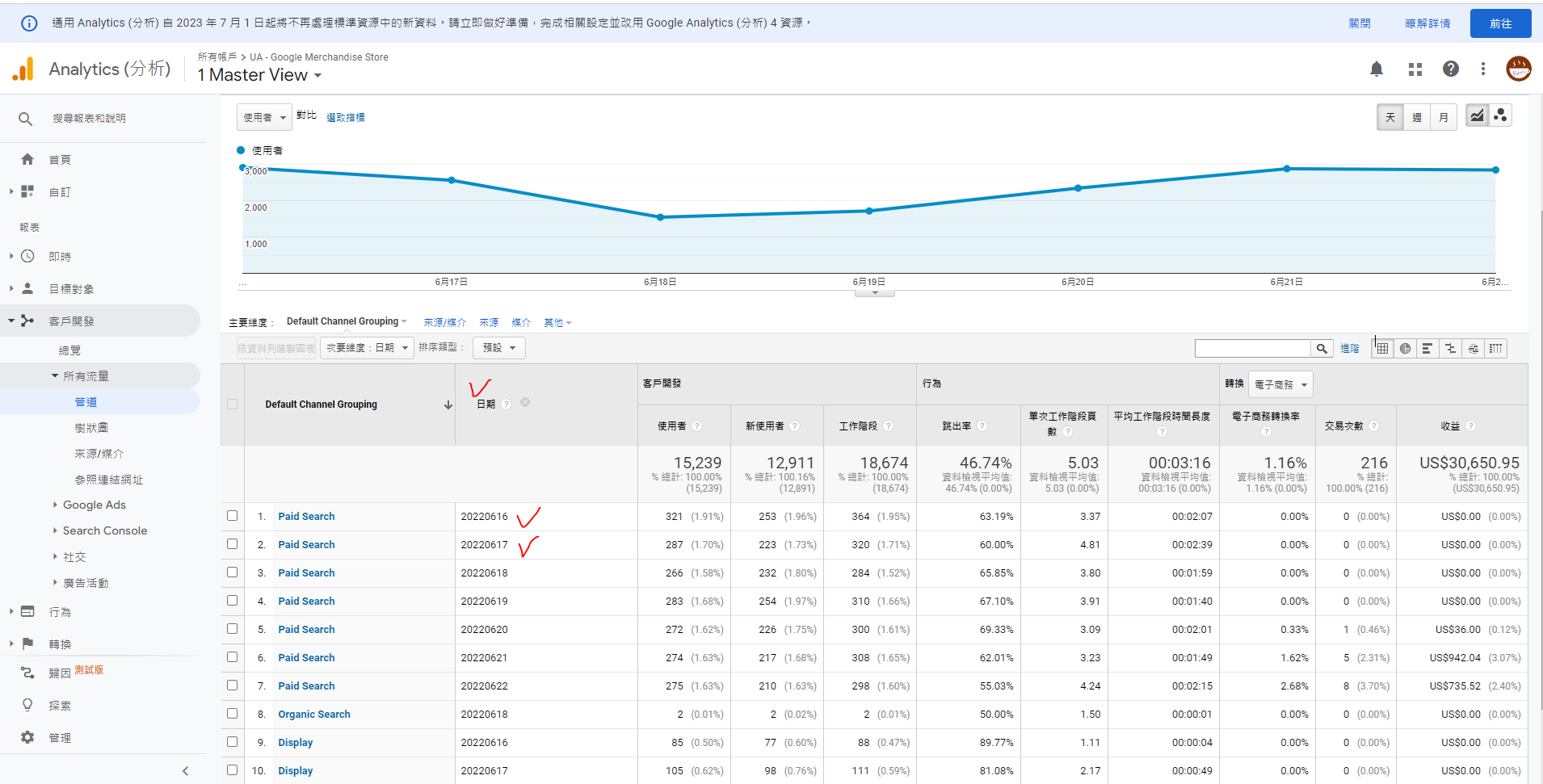Go to 首頁 in sidebar
1543x784 pixels.
coord(60,160)
